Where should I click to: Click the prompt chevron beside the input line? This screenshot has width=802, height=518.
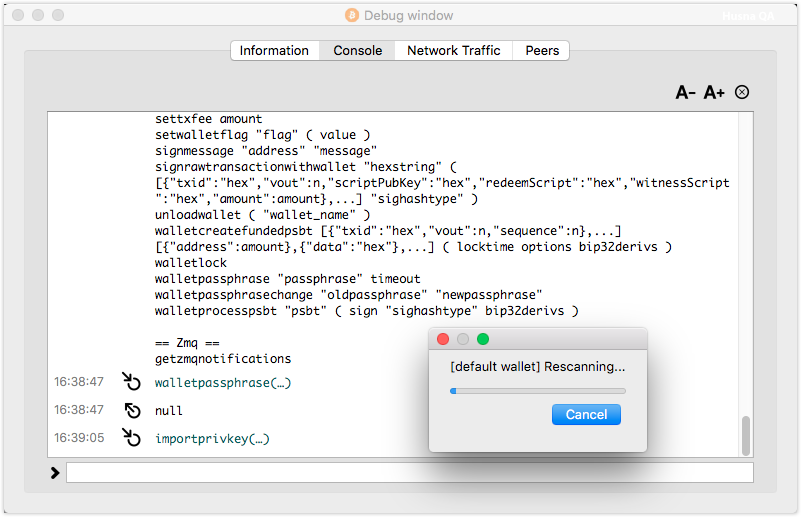tap(55, 473)
